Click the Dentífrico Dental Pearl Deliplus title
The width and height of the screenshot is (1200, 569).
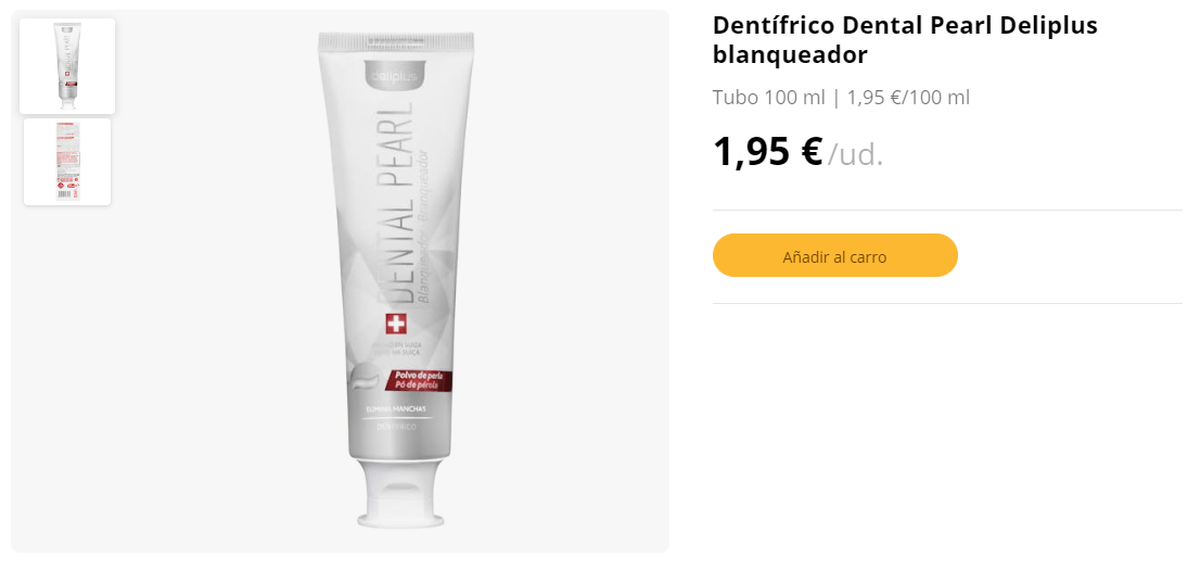pos(905,40)
